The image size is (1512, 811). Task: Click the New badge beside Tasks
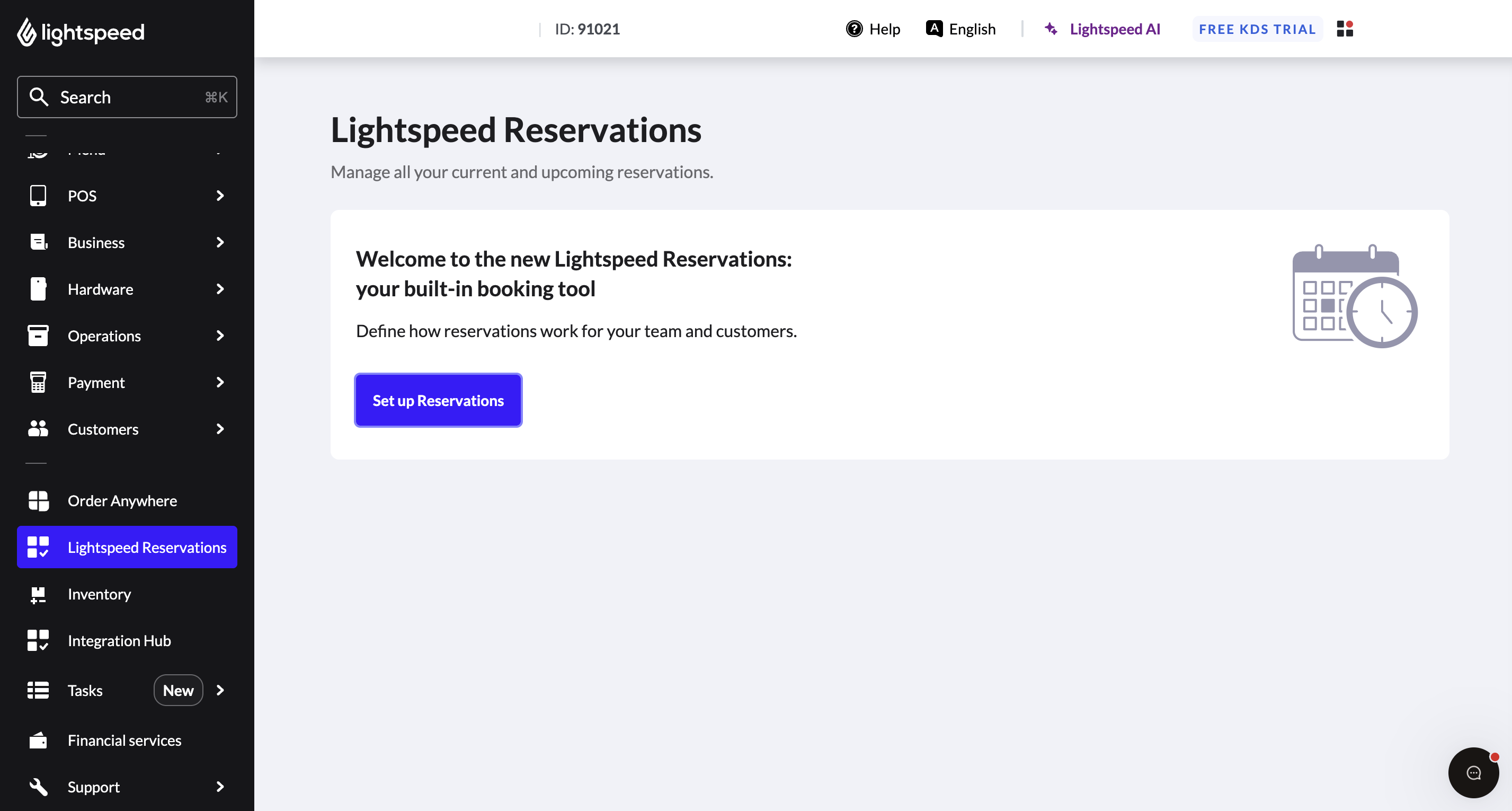(x=179, y=690)
